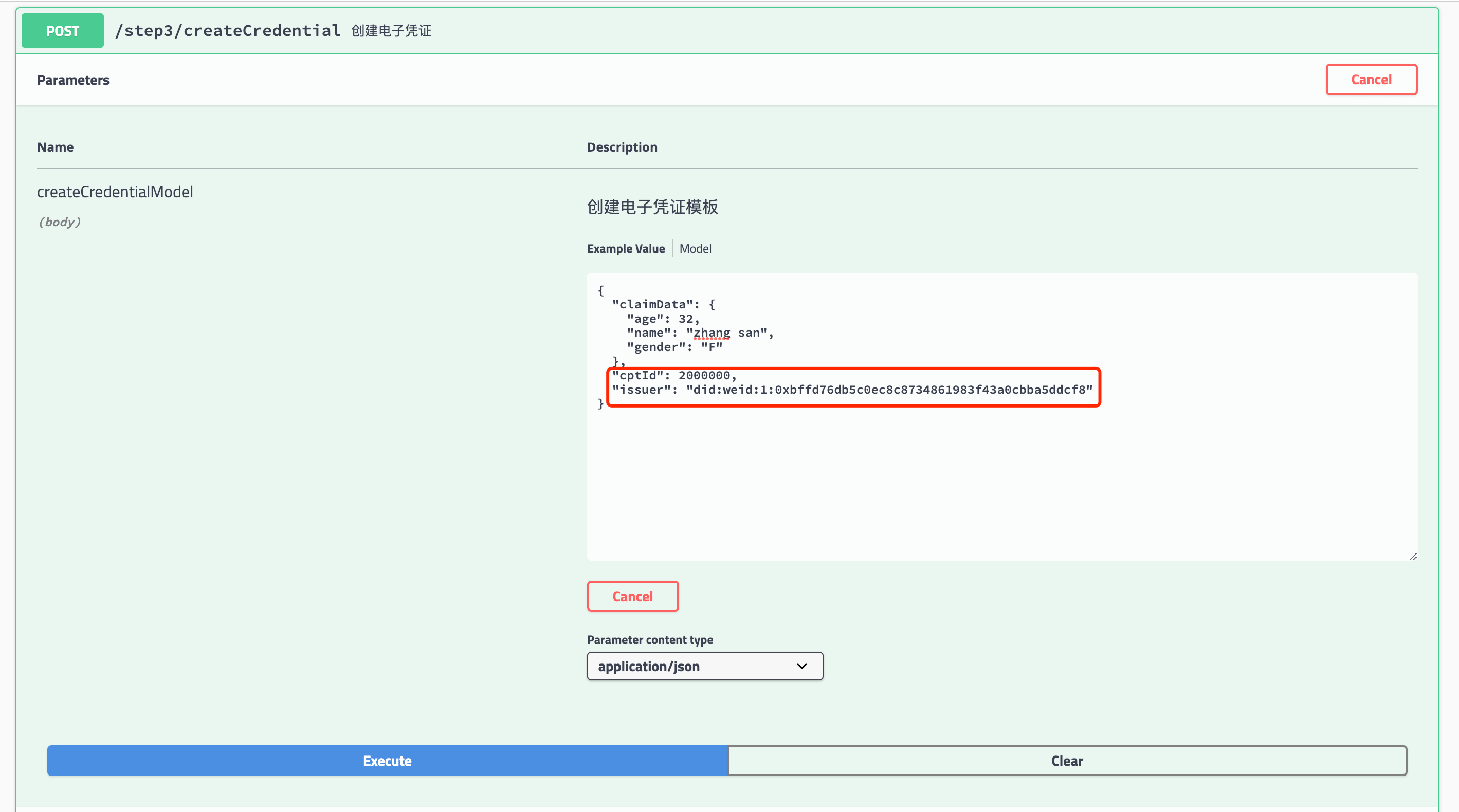This screenshot has width=1459, height=812.
Task: Switch to the Model tab
Action: click(x=695, y=249)
